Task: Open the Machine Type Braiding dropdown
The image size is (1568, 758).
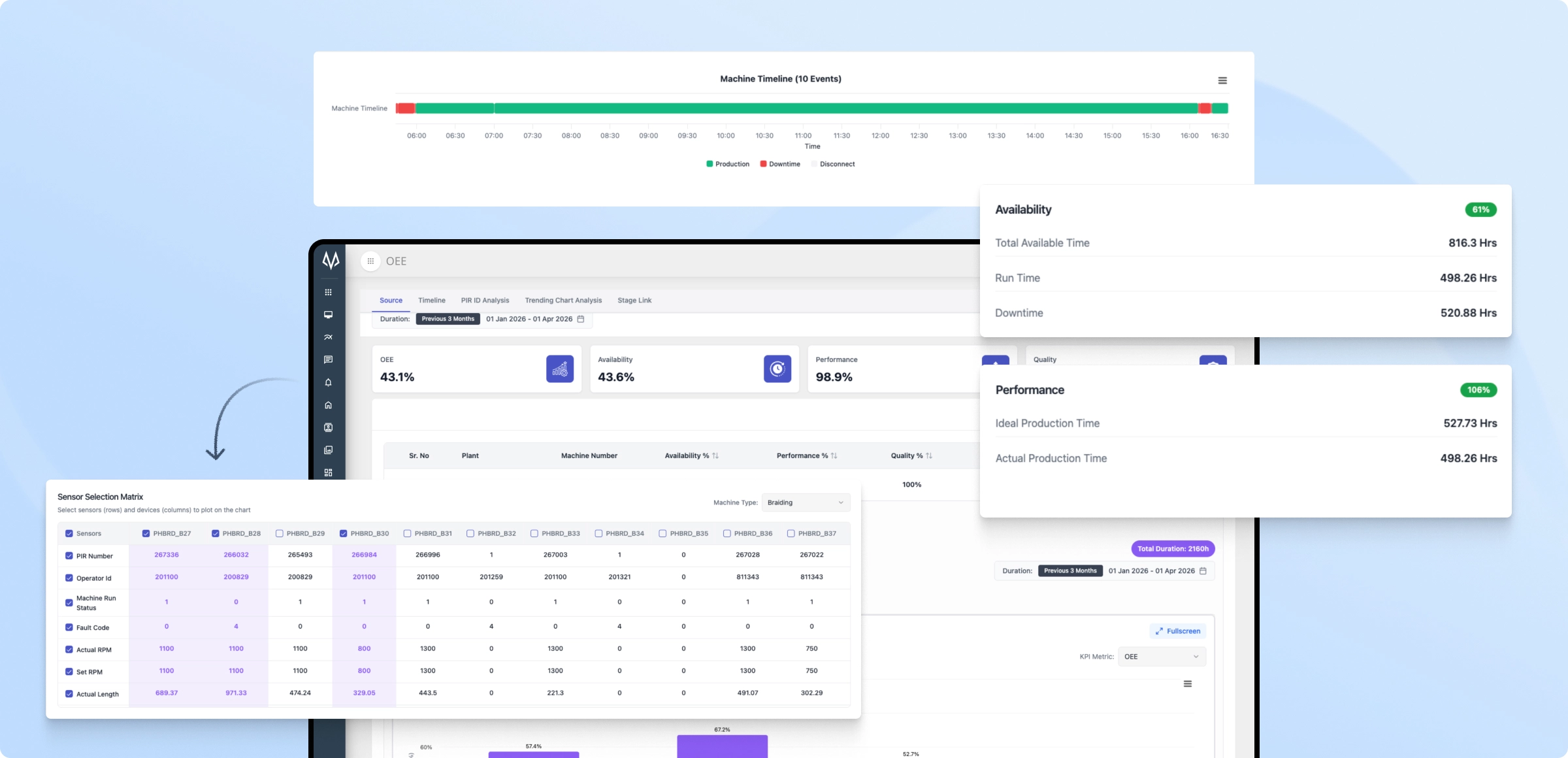Action: pos(806,503)
